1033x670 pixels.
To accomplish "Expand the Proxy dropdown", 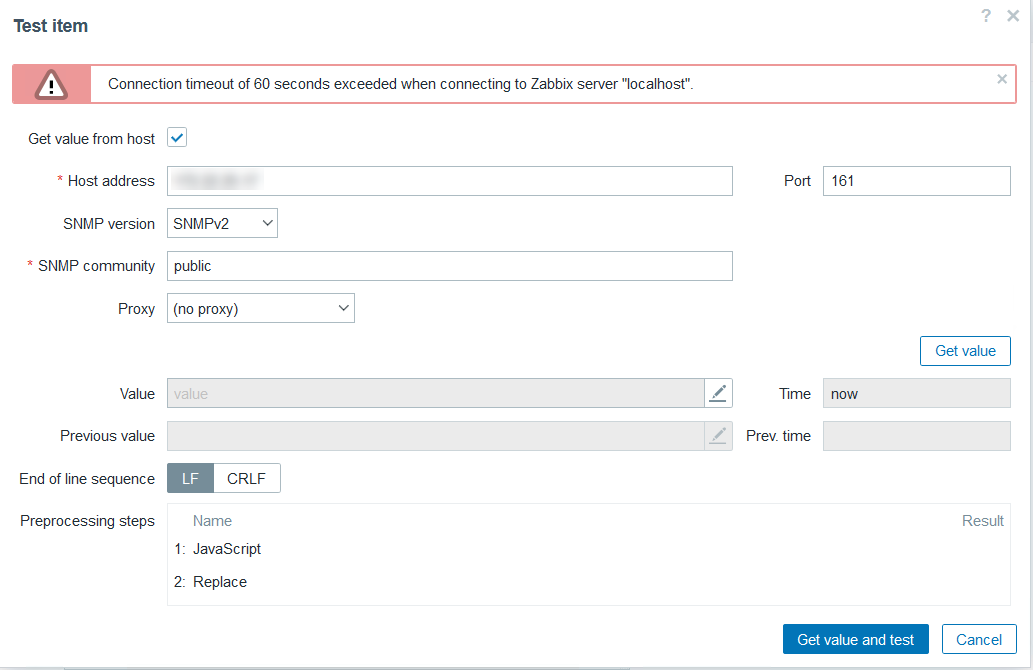I will [x=260, y=309].
